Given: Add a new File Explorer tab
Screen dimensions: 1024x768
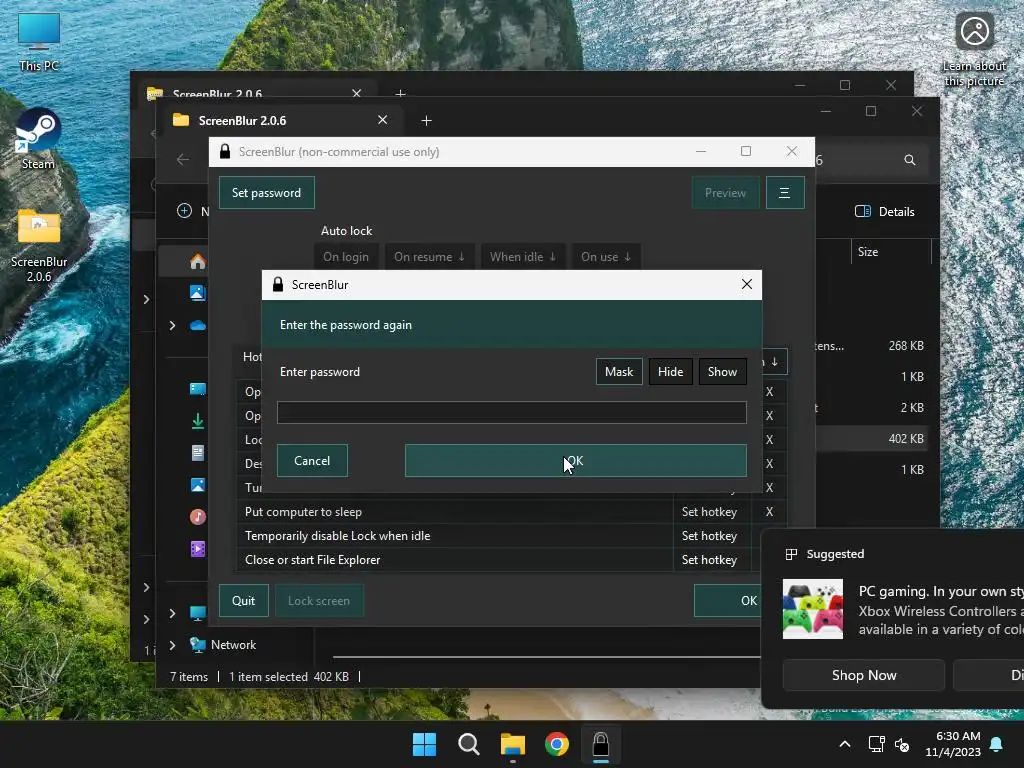Looking at the screenshot, I should click(x=426, y=121).
